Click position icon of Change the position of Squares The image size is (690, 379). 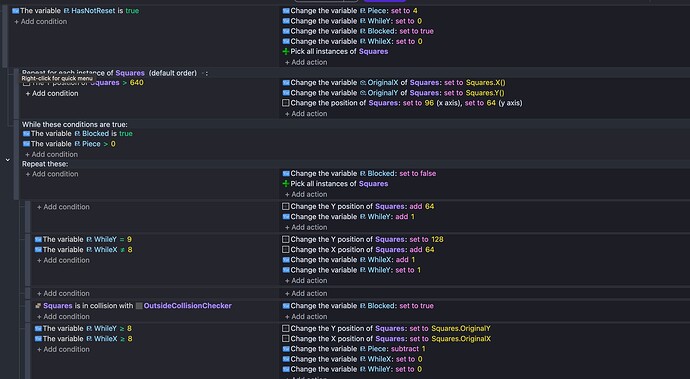pyautogui.click(x=286, y=103)
